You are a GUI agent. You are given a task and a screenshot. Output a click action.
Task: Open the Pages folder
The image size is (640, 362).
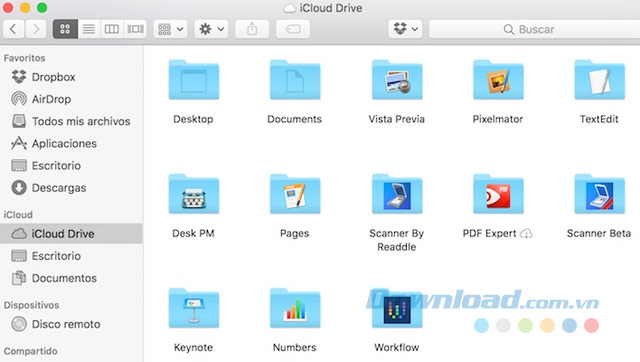(295, 194)
